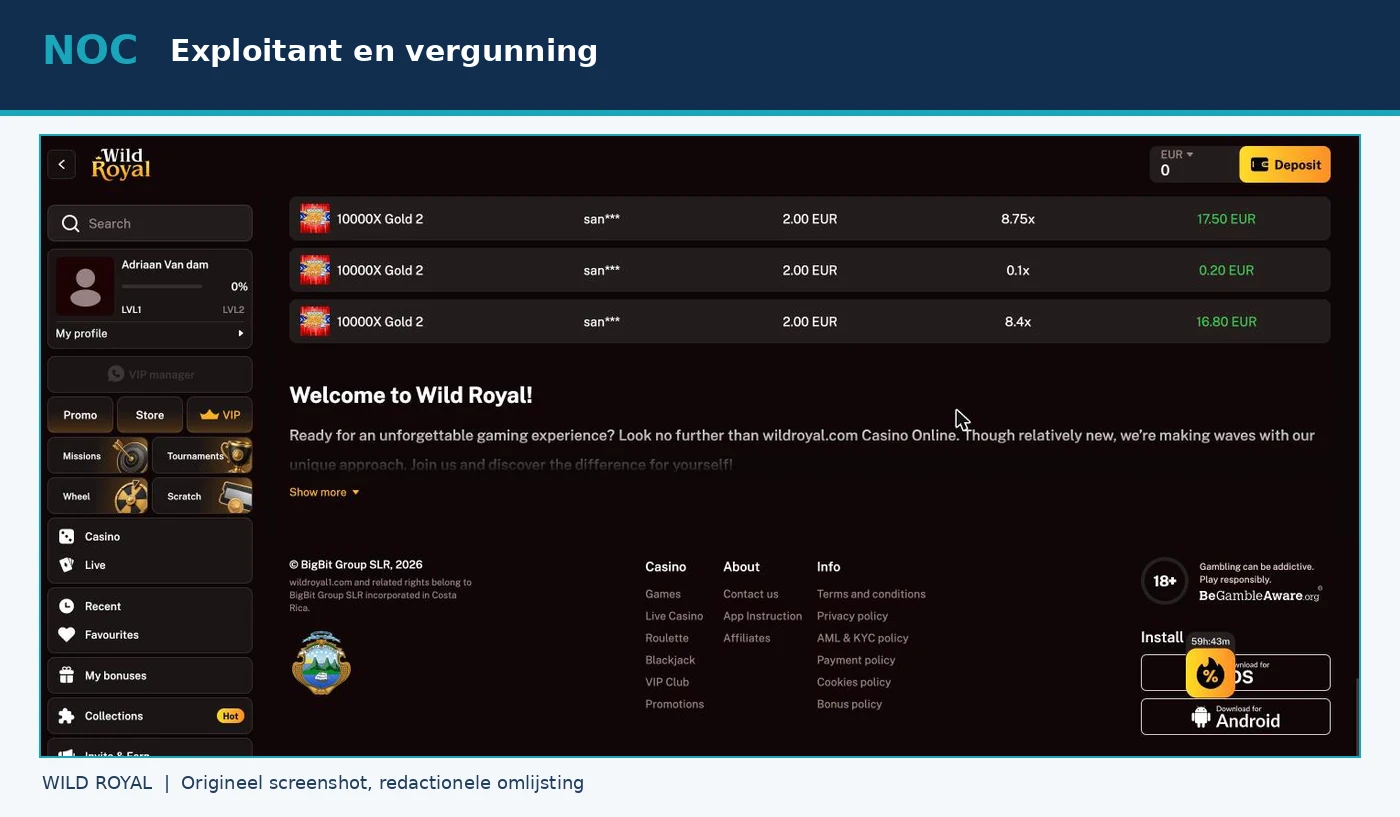
Task: Open the Wild Royal logo home link
Action: click(x=121, y=164)
